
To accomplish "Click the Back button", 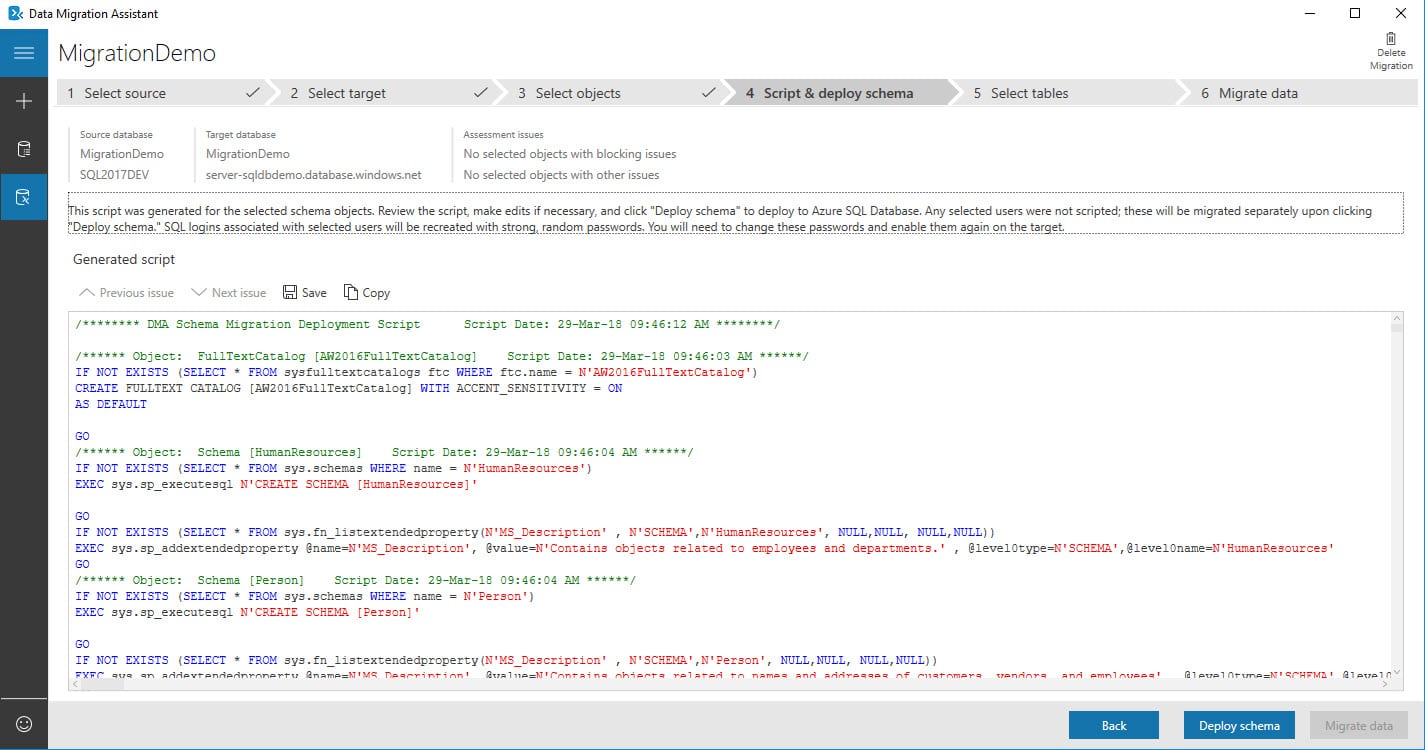I will [x=1114, y=725].
